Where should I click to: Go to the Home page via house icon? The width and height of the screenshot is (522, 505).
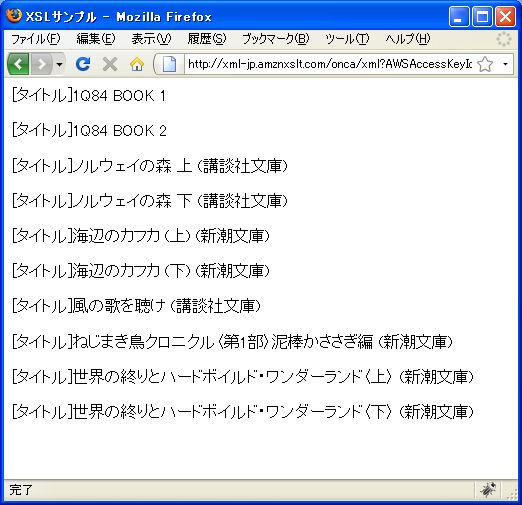[137, 64]
